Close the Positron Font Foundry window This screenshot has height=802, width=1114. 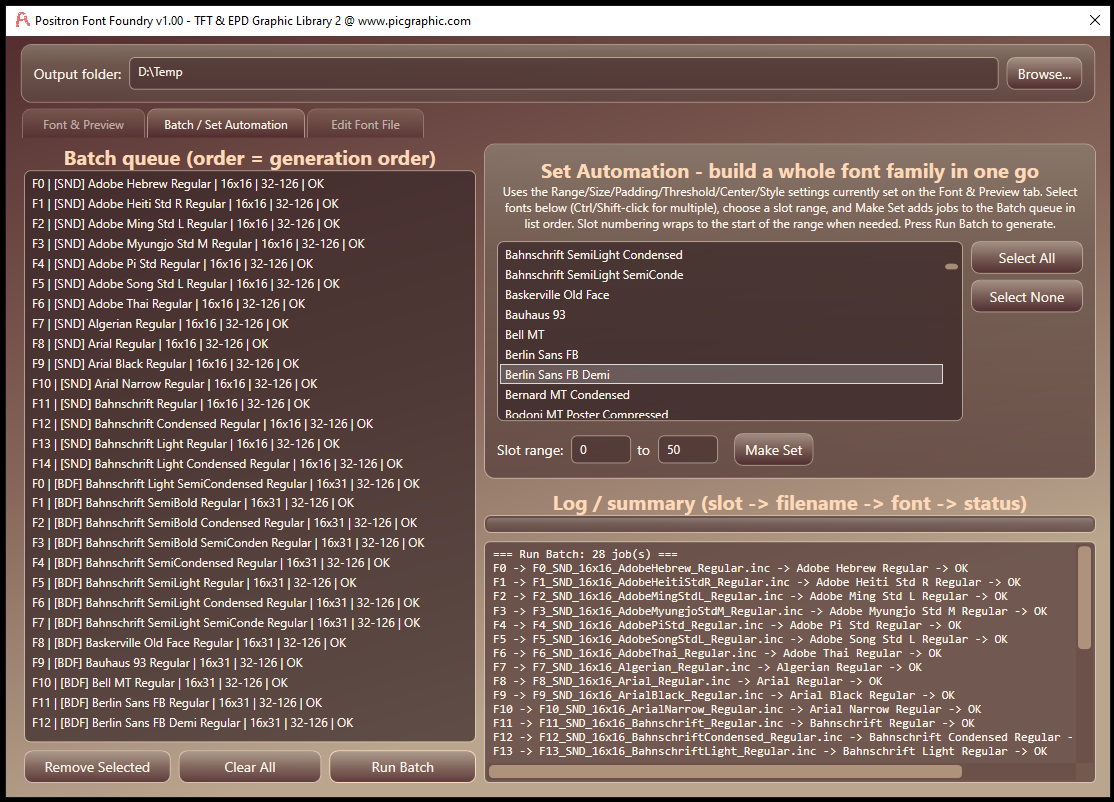(x=1095, y=21)
